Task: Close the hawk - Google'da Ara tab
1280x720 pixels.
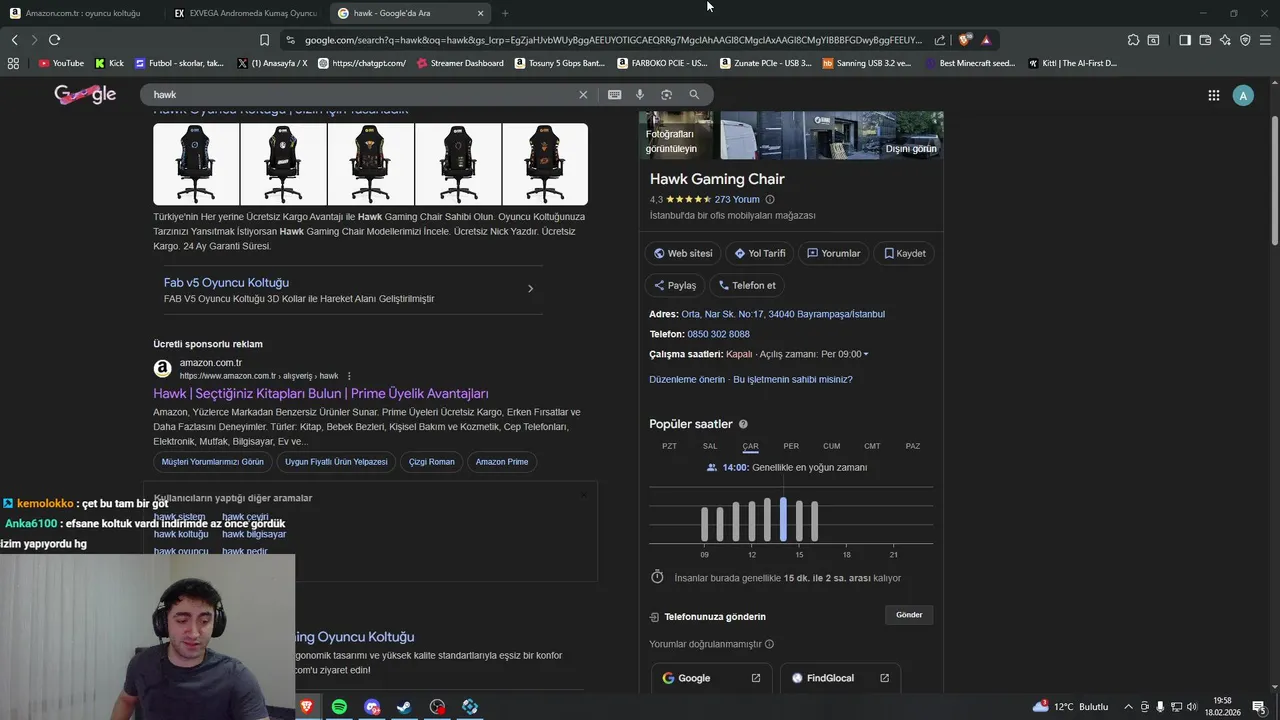Action: 480,13
